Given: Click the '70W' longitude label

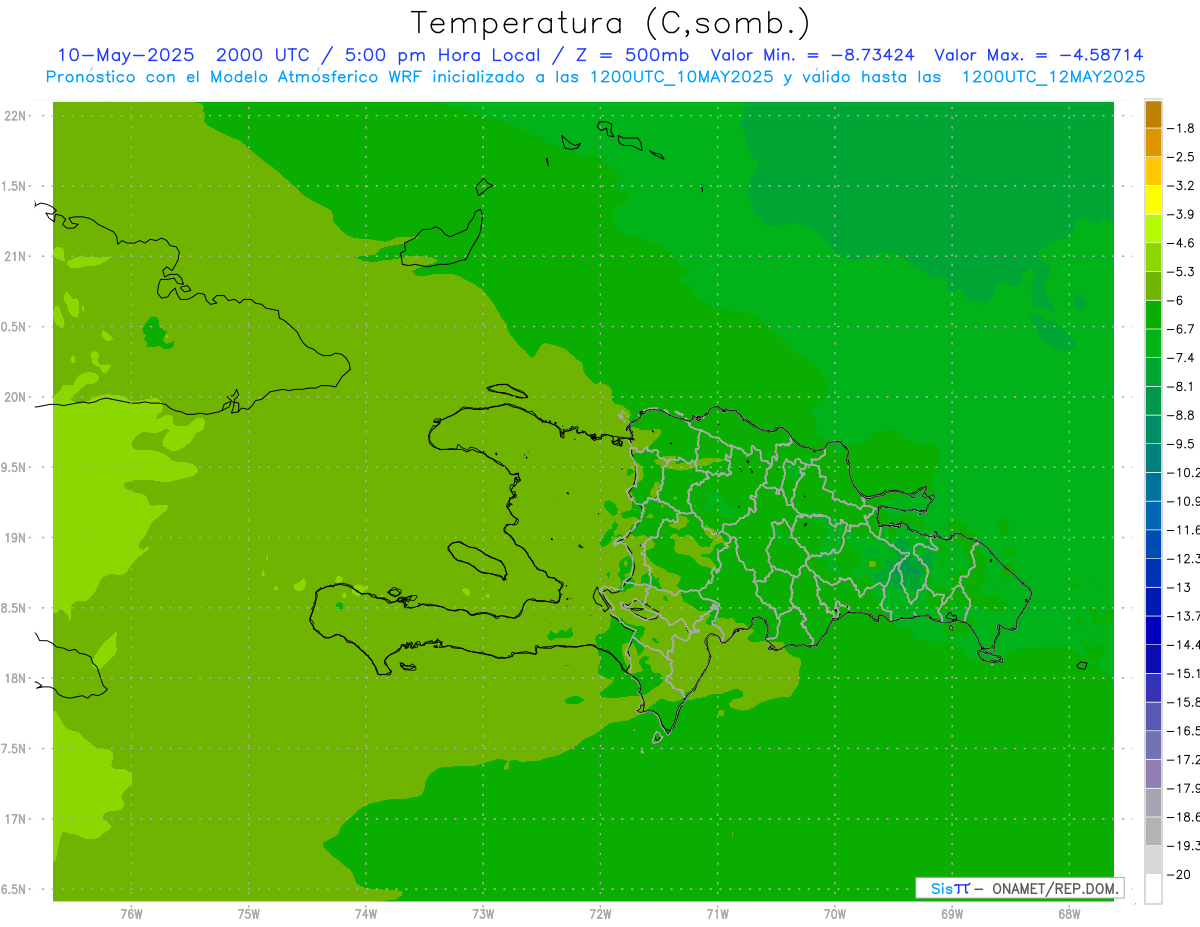Looking at the screenshot, I should point(835,913).
